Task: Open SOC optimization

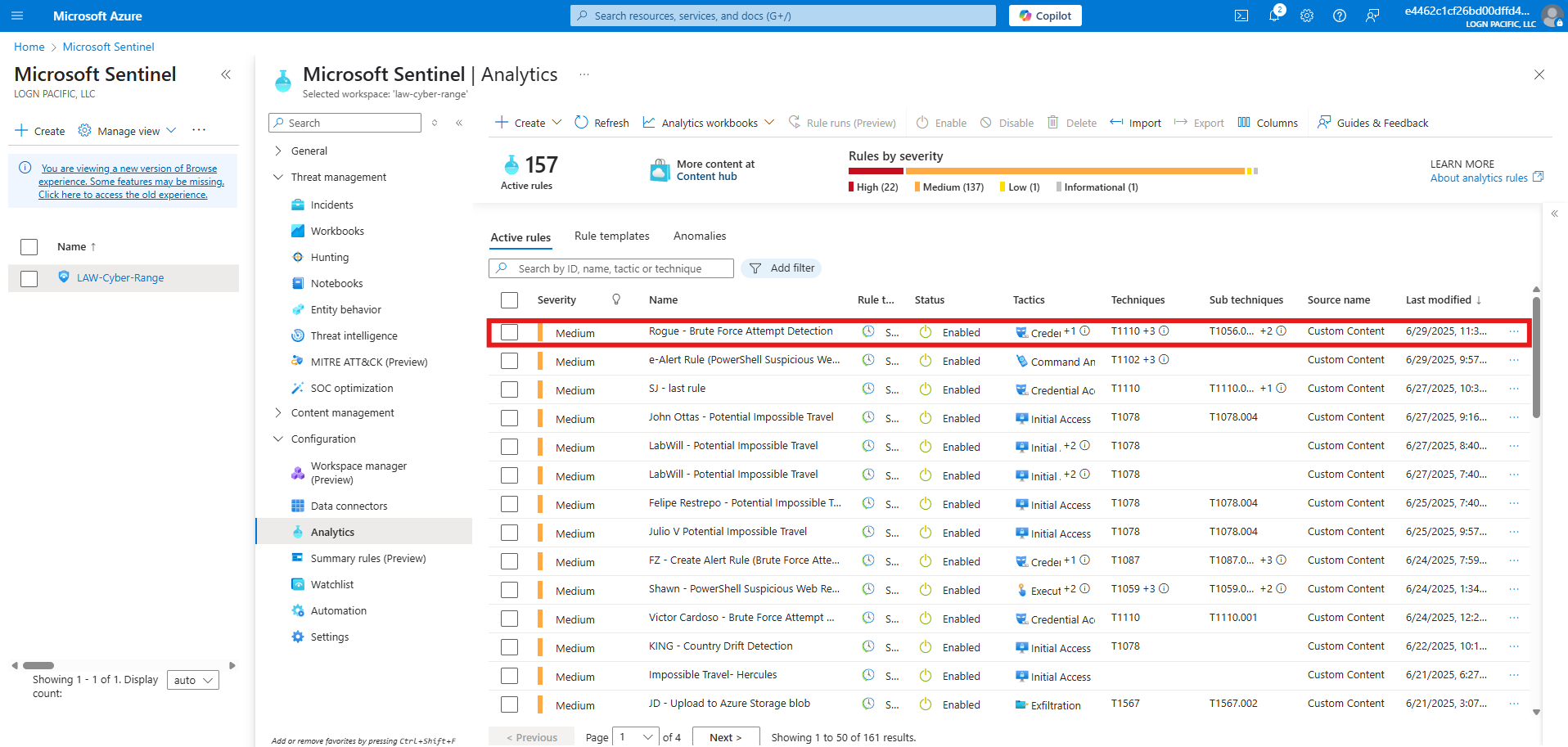Action: click(x=352, y=388)
